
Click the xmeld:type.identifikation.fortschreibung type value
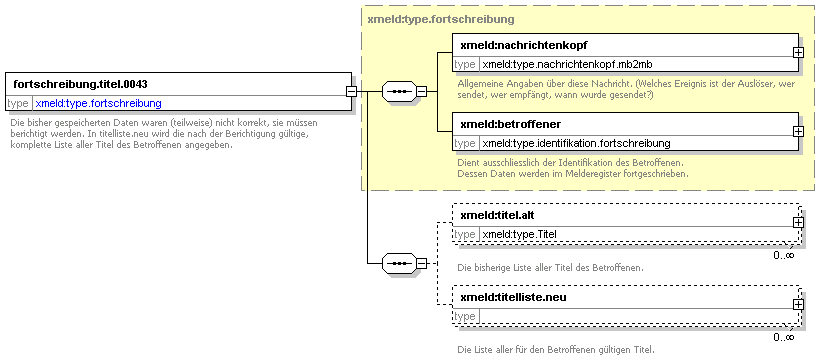click(x=576, y=143)
